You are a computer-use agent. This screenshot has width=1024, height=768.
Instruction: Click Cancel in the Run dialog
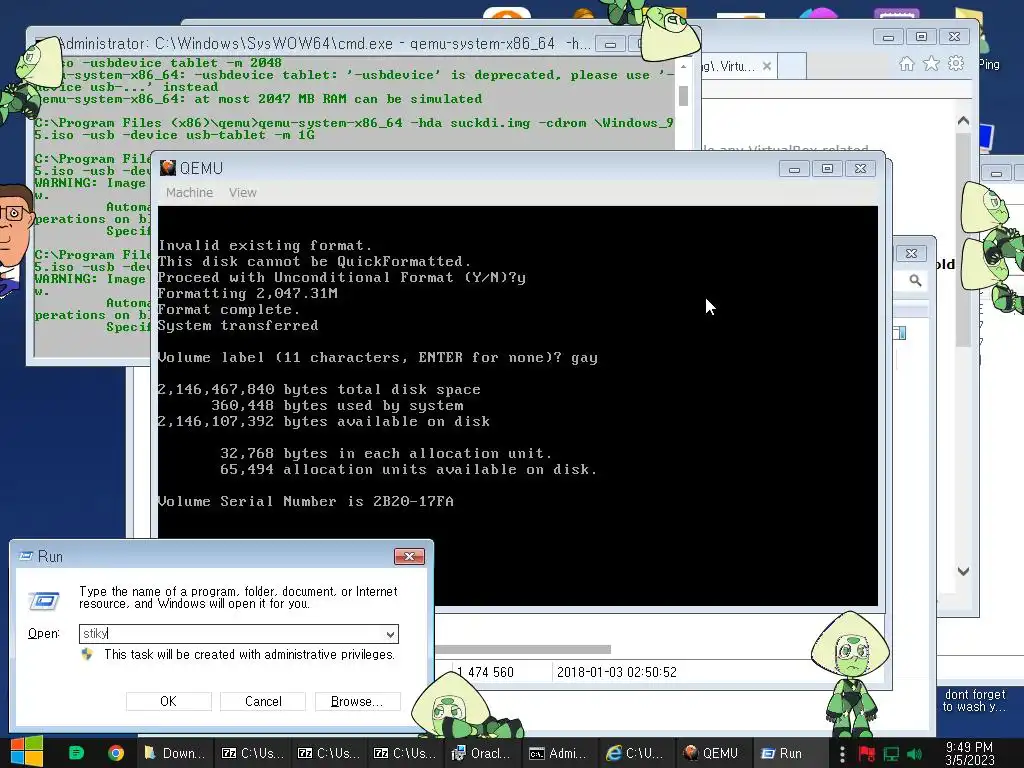[263, 701]
